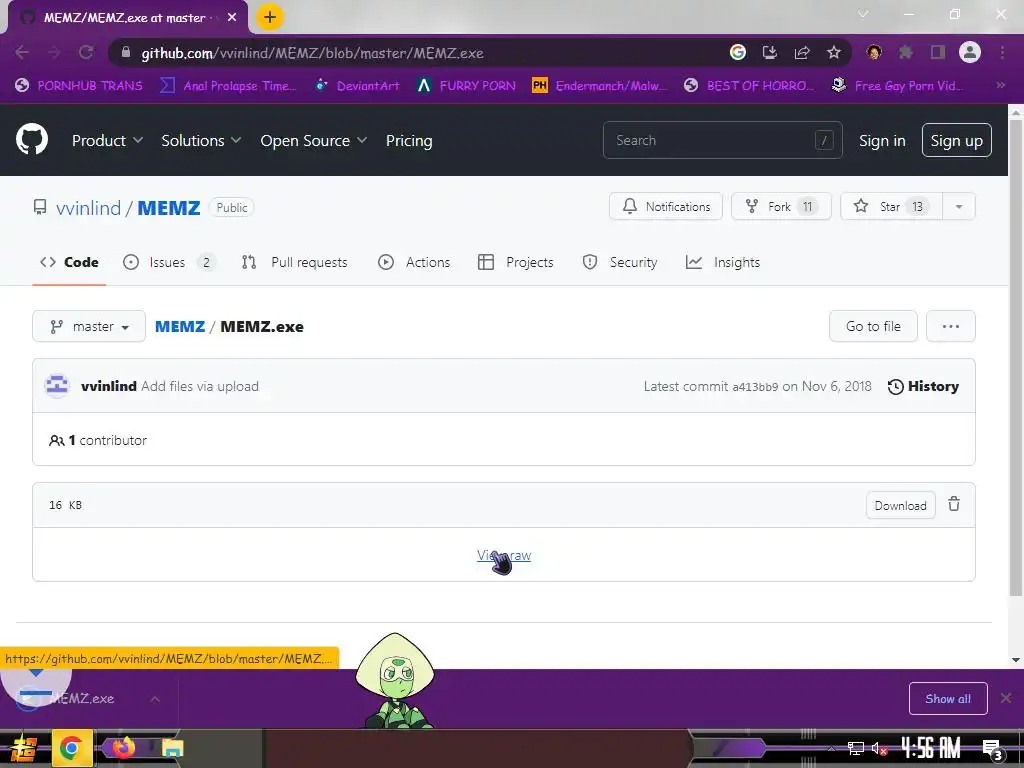The width and height of the screenshot is (1024, 768).
Task: Click the Show all downloads button
Action: pos(948,699)
